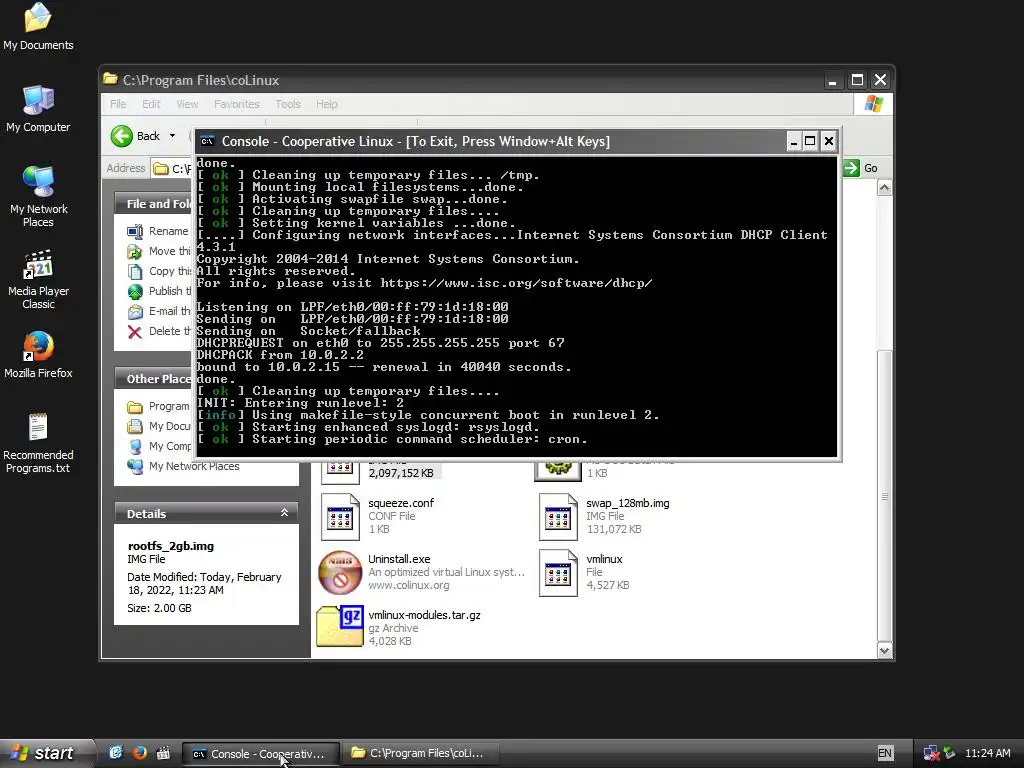Image resolution: width=1024 pixels, height=768 pixels.
Task: Click the file list vertical scrollbar thumb
Action: tap(884, 495)
